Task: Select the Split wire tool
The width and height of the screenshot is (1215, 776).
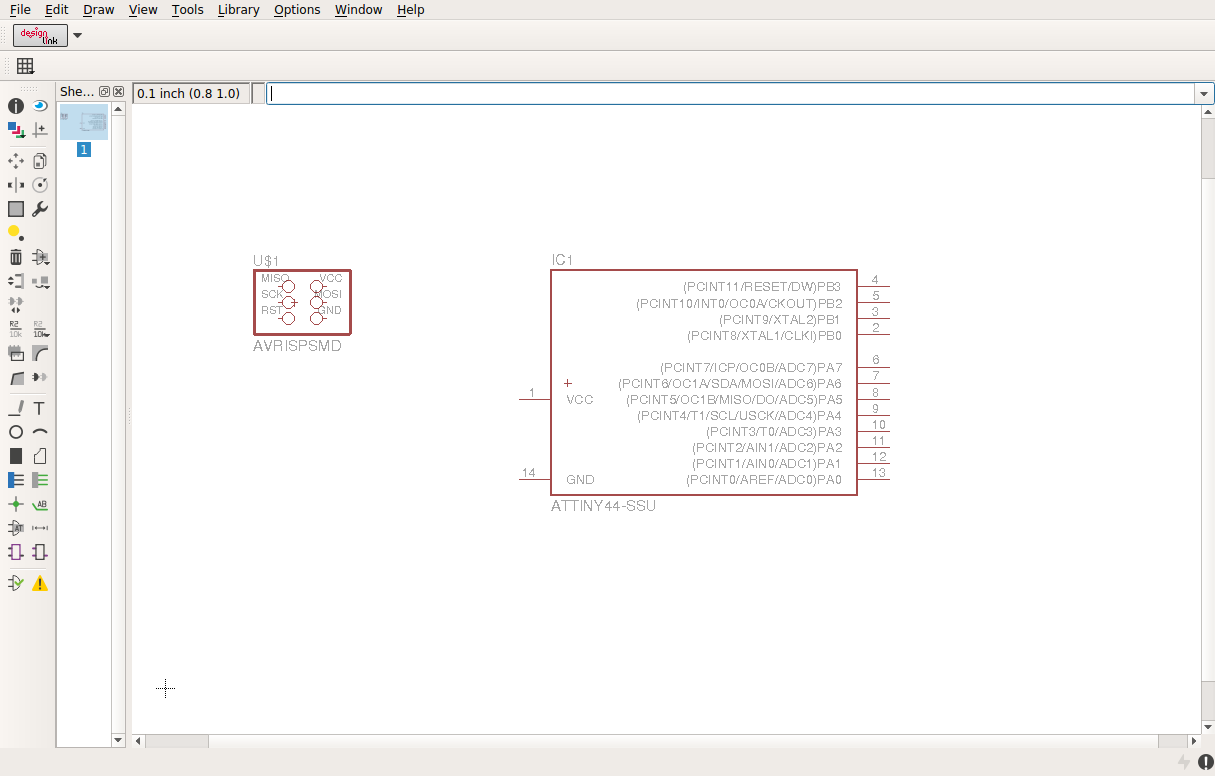Action: click(x=16, y=377)
